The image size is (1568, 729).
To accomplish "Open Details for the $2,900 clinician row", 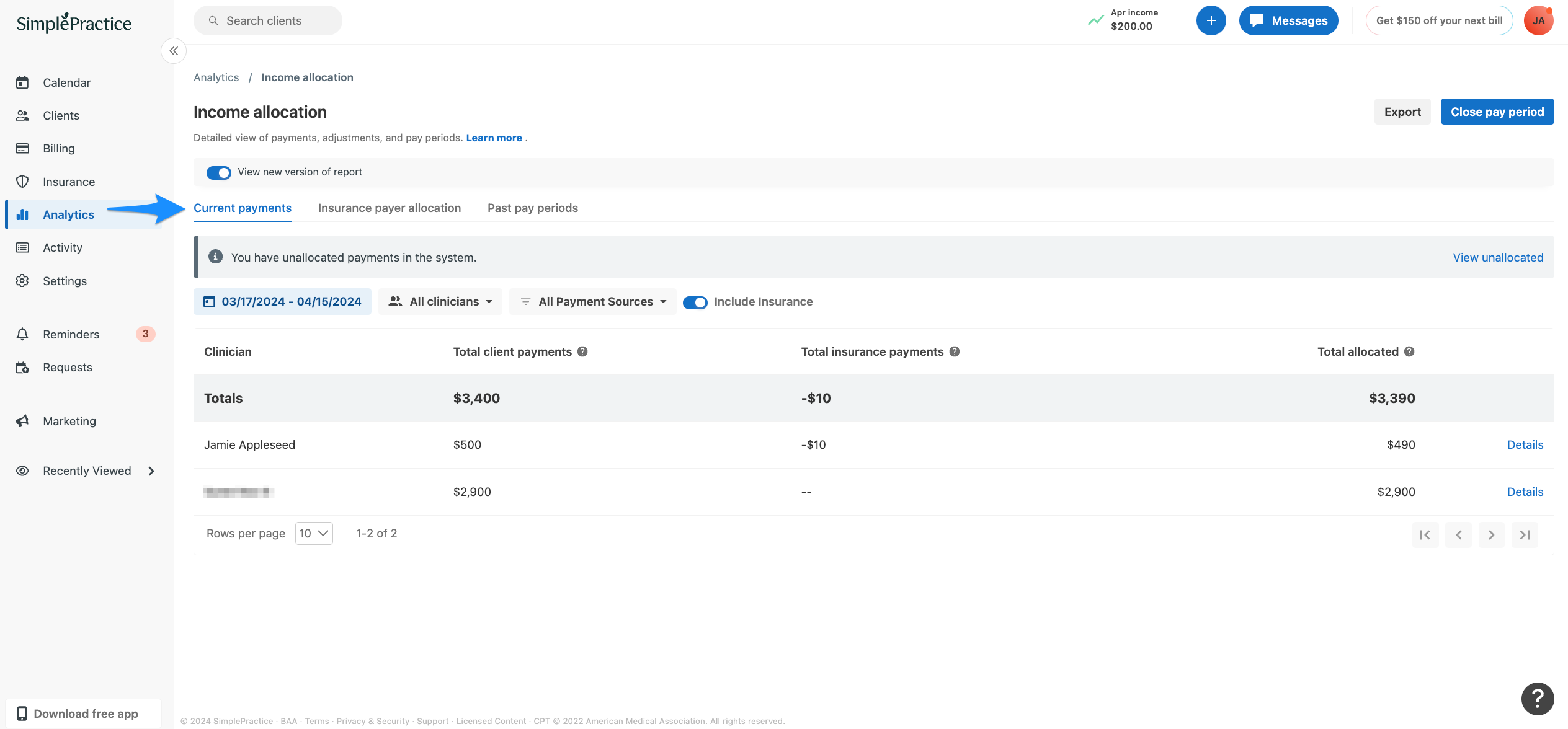I will click(x=1525, y=492).
